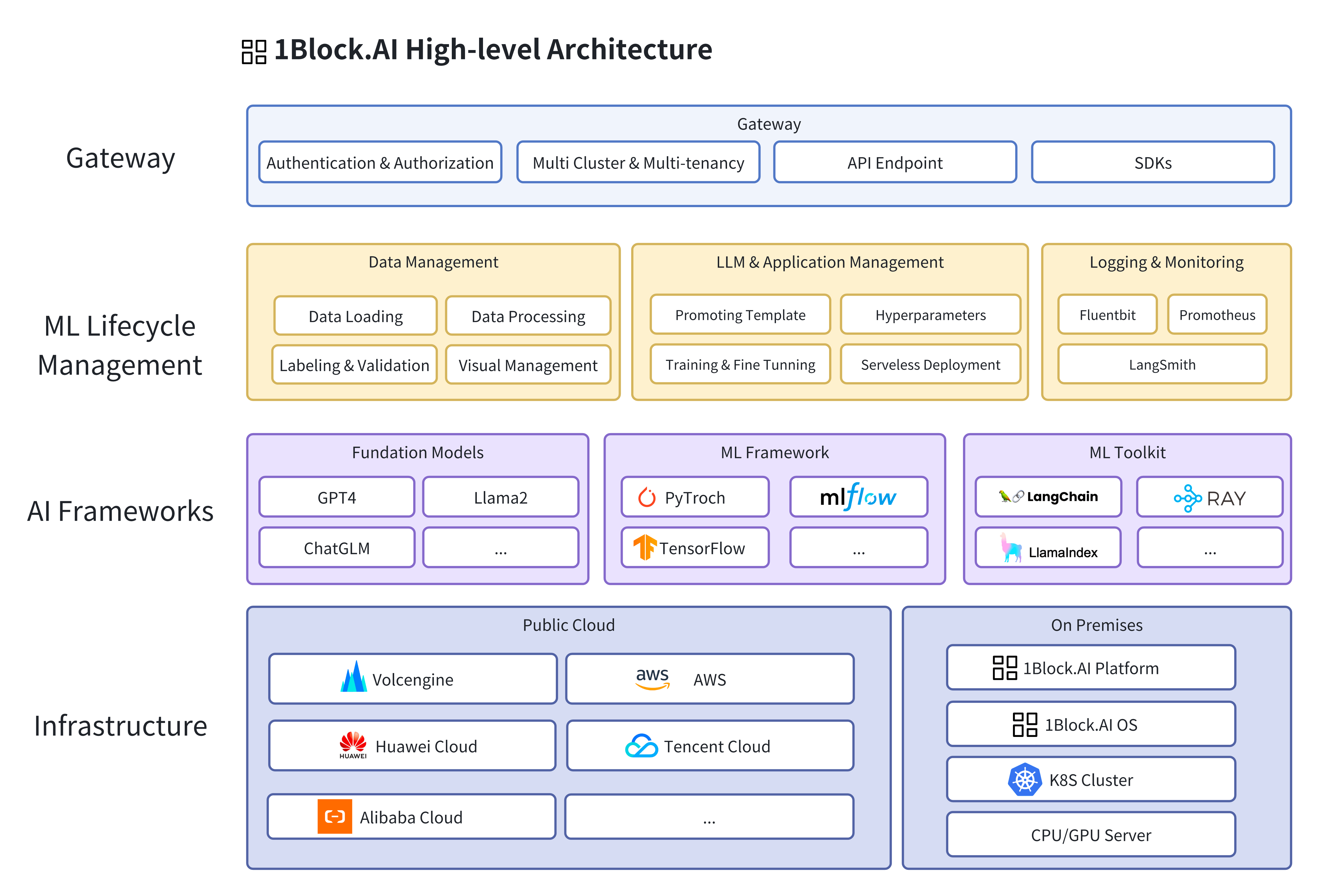
Task: Select the Promoting Template box
Action: pyautogui.click(x=740, y=314)
